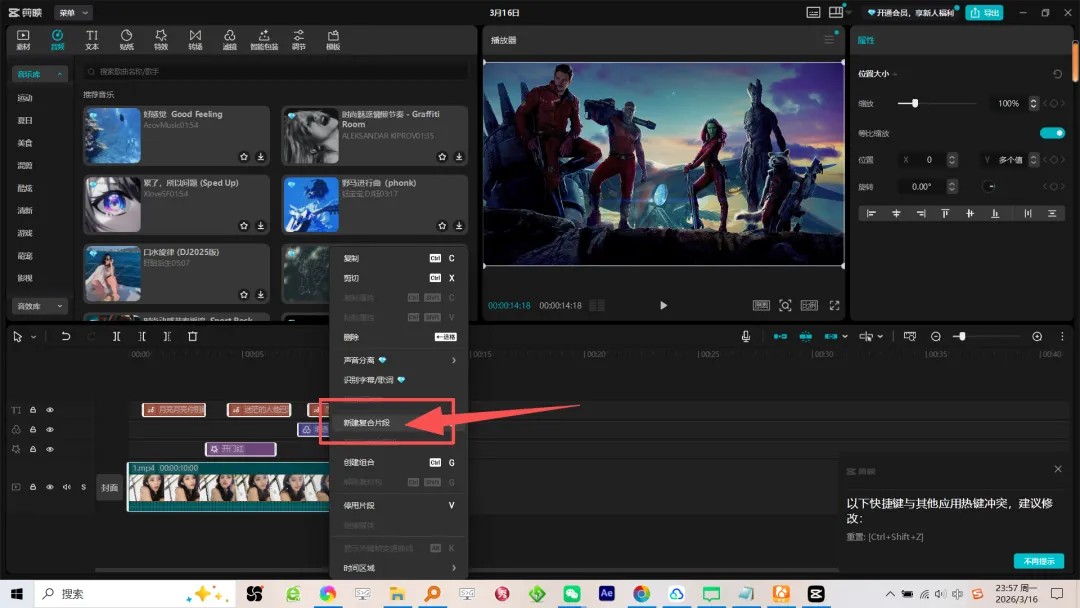1080x608 pixels.
Task: Click 开通会员 membership link
Action: [910, 13]
